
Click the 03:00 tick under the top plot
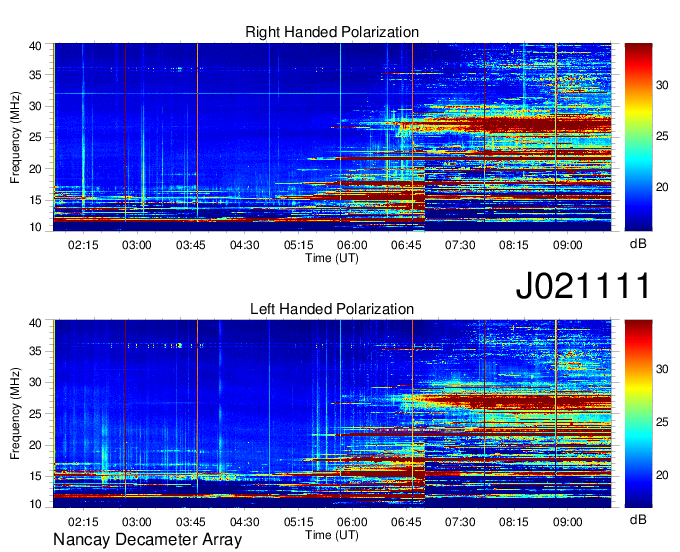click(x=137, y=245)
